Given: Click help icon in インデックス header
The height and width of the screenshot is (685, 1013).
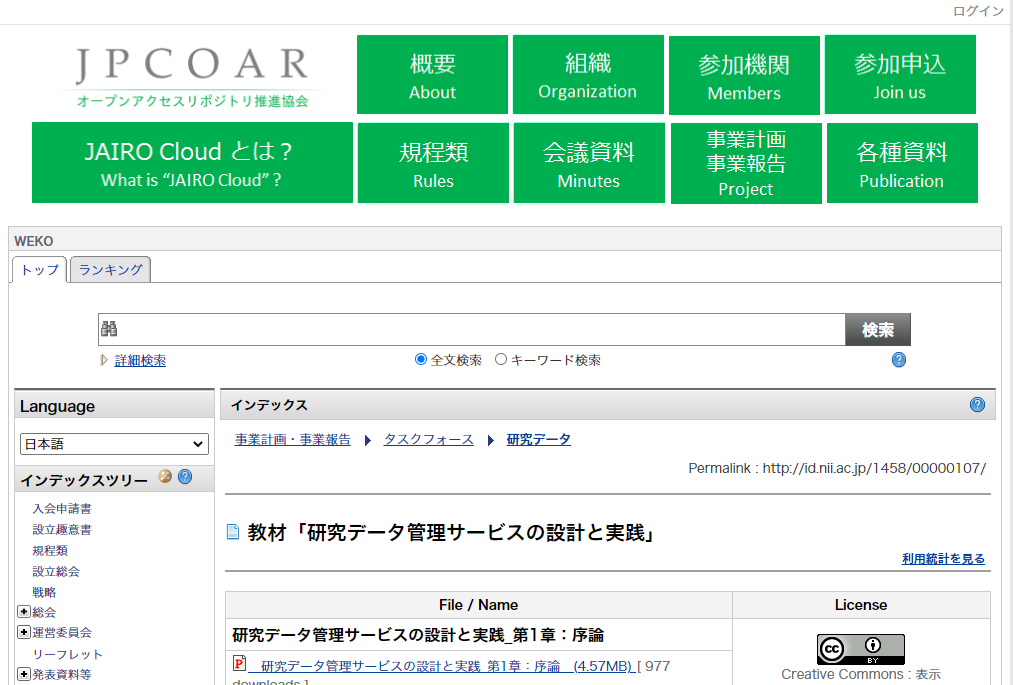Looking at the screenshot, I should tap(977, 405).
